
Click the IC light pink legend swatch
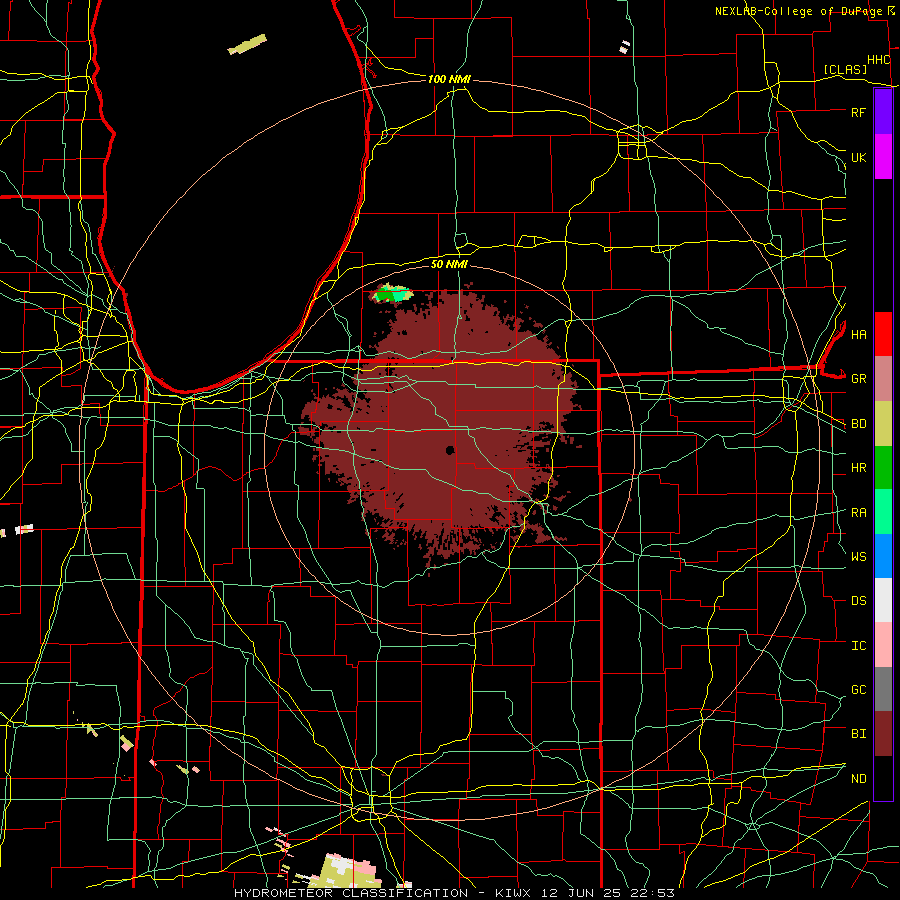883,645
